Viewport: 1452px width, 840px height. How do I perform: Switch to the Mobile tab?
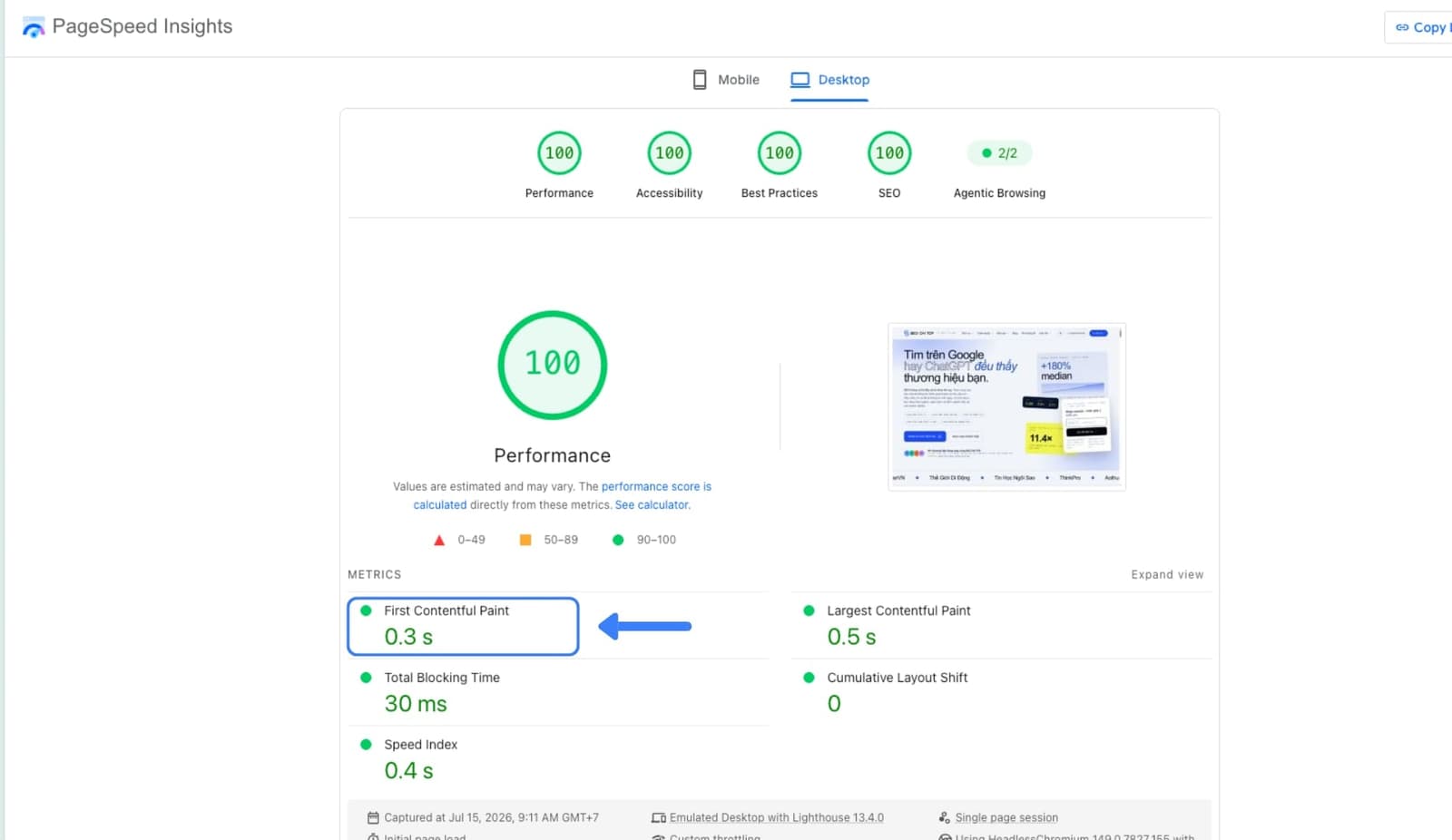pyautogui.click(x=726, y=80)
